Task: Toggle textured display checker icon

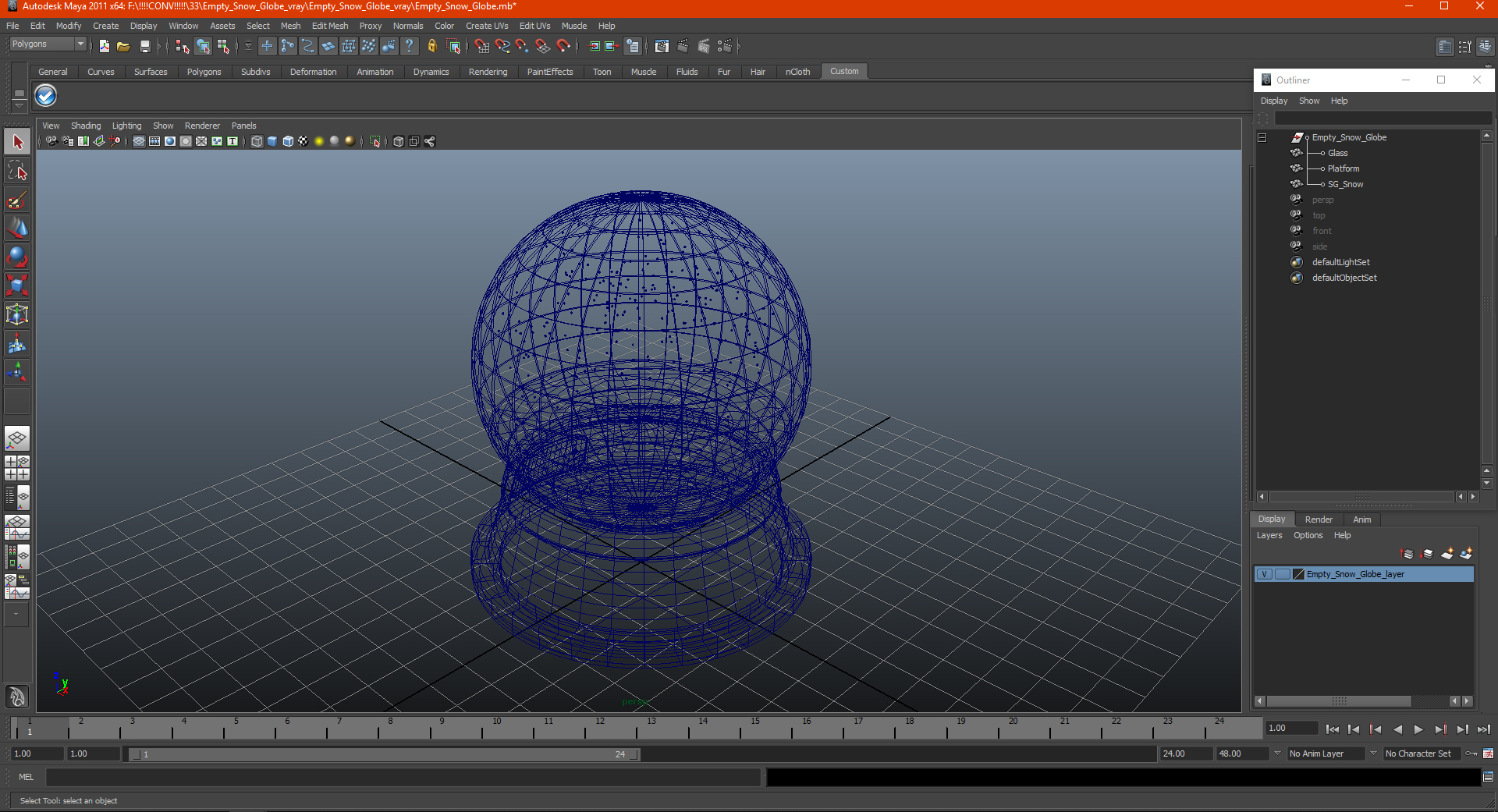Action: (x=304, y=141)
